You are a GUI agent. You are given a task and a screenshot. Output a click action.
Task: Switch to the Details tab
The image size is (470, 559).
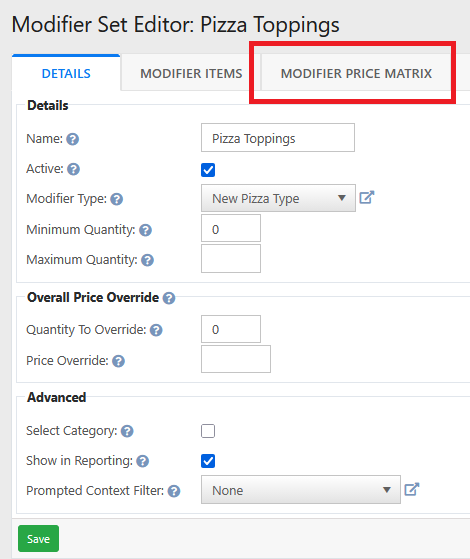(x=66, y=73)
